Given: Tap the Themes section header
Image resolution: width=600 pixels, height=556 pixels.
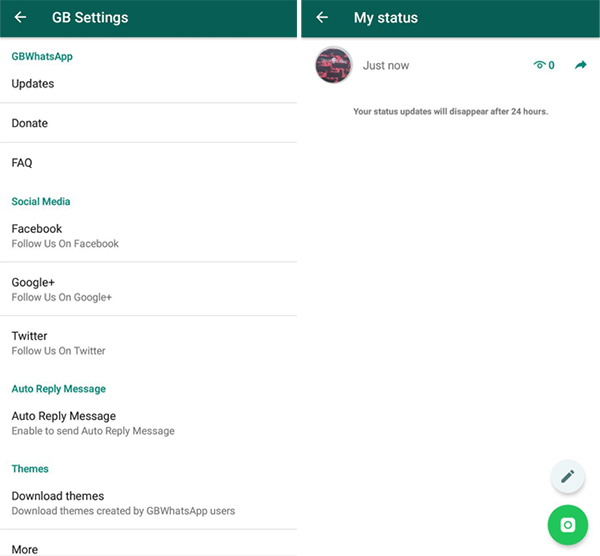Looking at the screenshot, I should (x=30, y=469).
